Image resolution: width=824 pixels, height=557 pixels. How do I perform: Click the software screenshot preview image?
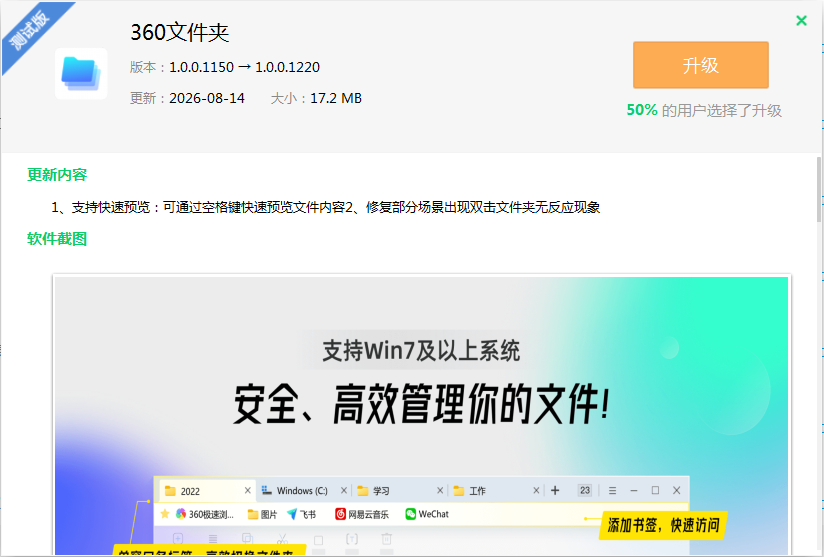421,415
